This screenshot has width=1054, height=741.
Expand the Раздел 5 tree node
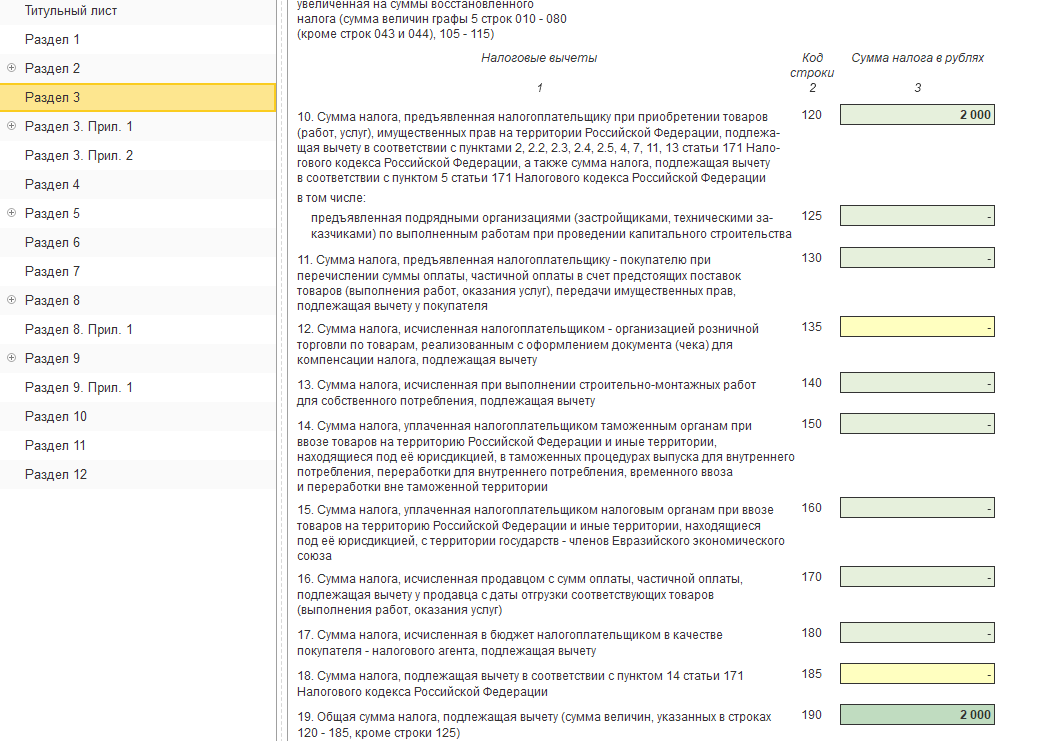click(x=12, y=213)
